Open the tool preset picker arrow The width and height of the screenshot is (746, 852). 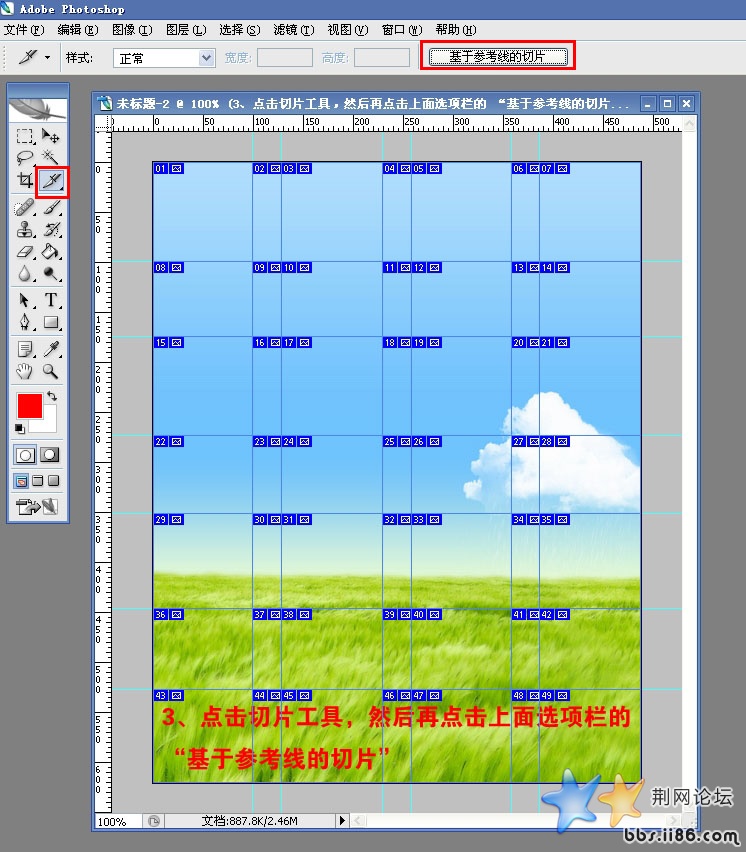coord(47,58)
